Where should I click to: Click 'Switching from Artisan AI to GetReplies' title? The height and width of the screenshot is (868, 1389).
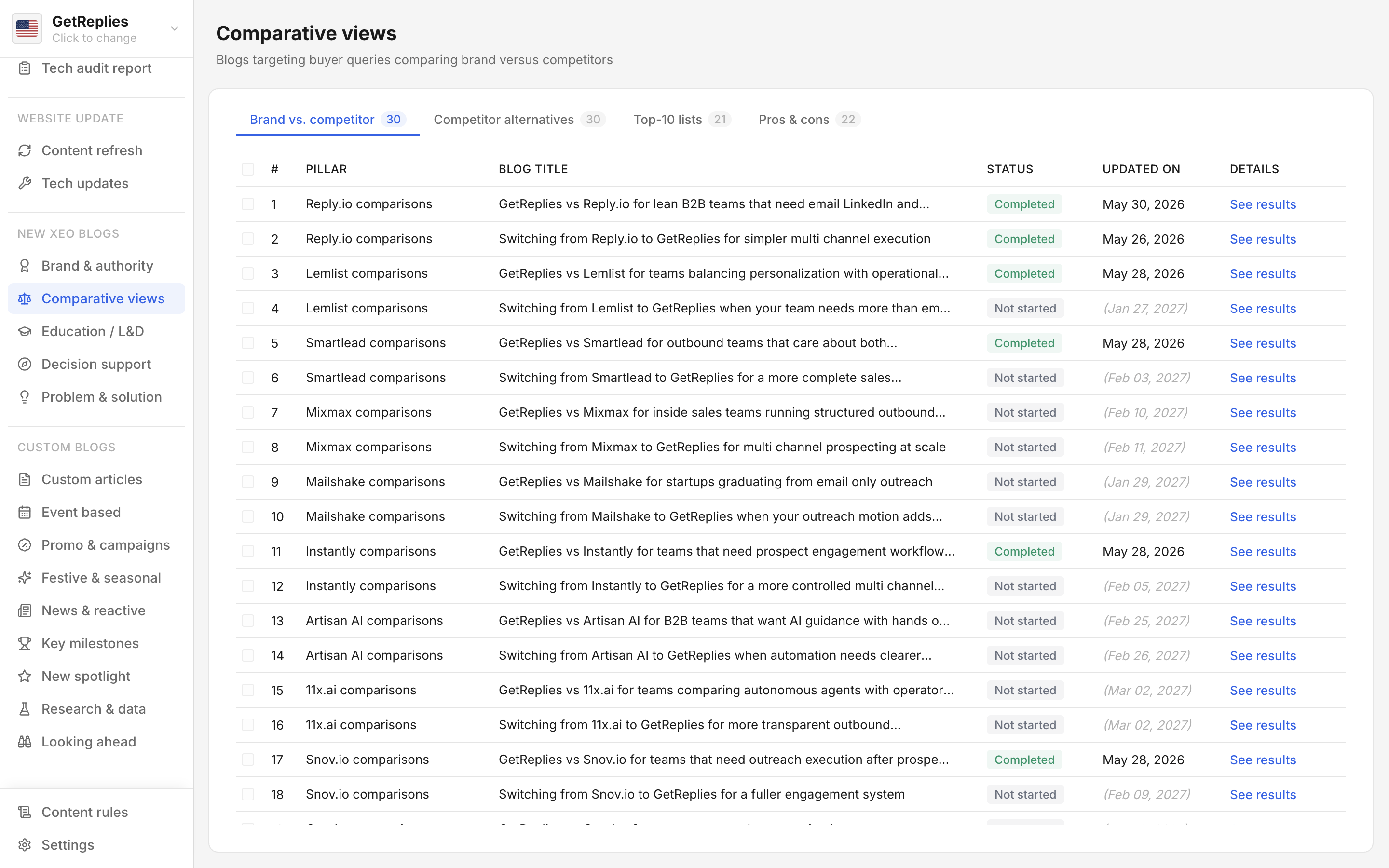[715, 655]
